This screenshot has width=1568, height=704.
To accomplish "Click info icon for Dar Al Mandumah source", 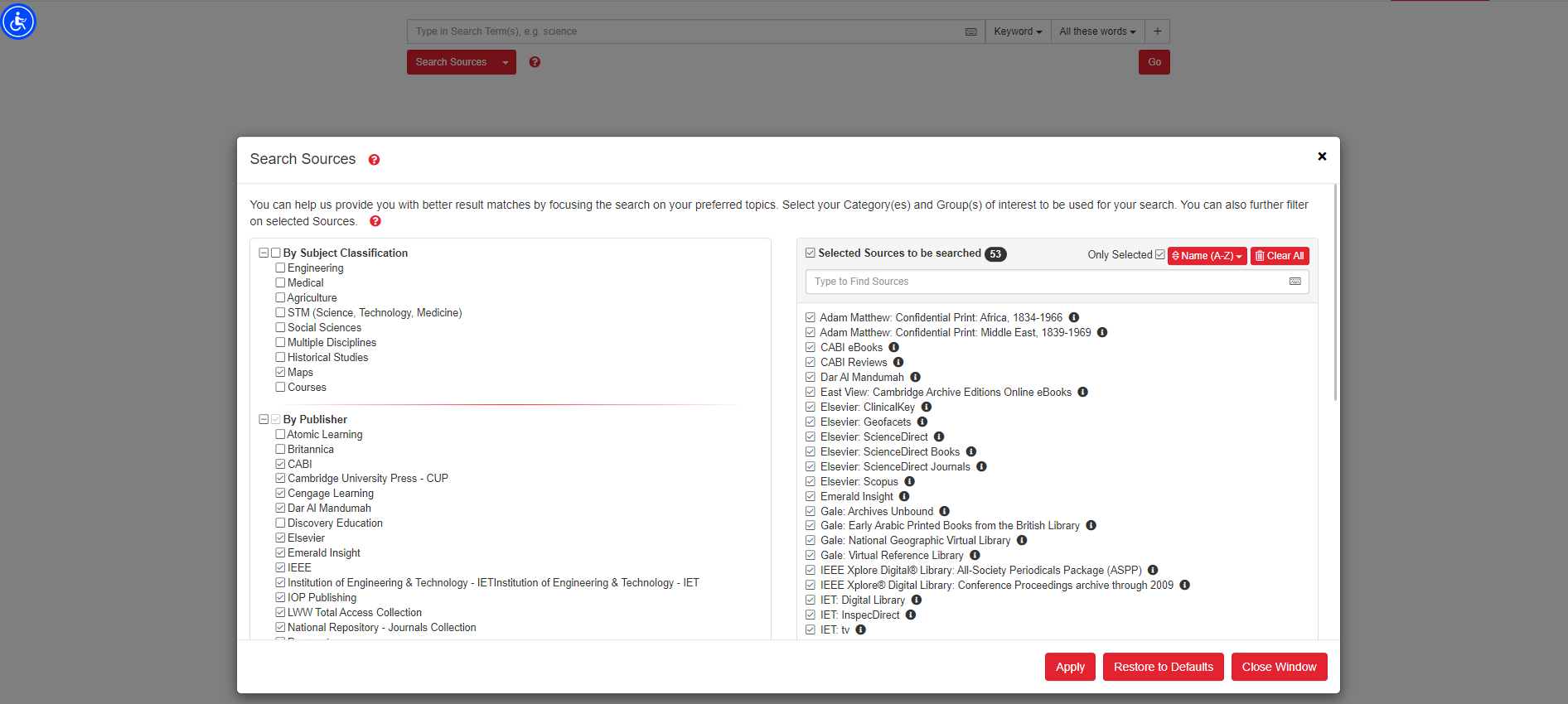I will [915, 377].
